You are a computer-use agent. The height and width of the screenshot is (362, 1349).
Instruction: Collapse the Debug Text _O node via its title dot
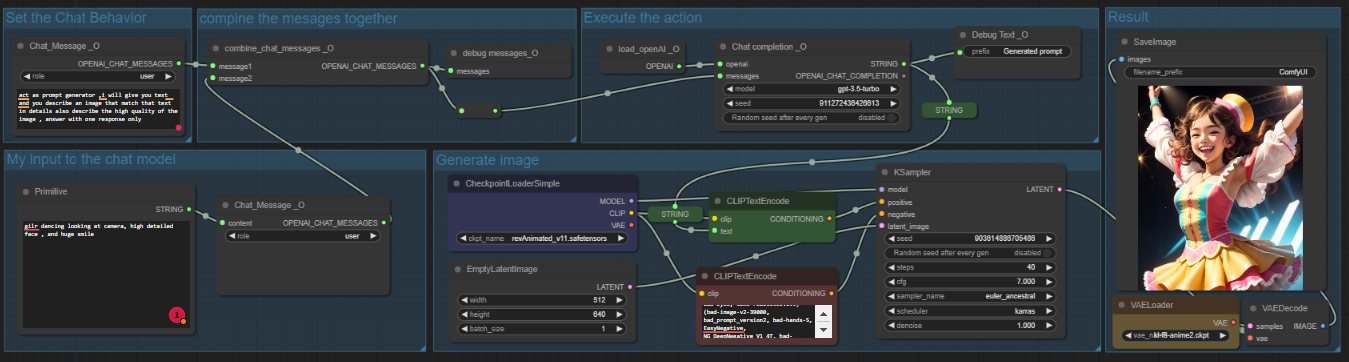click(x=963, y=34)
